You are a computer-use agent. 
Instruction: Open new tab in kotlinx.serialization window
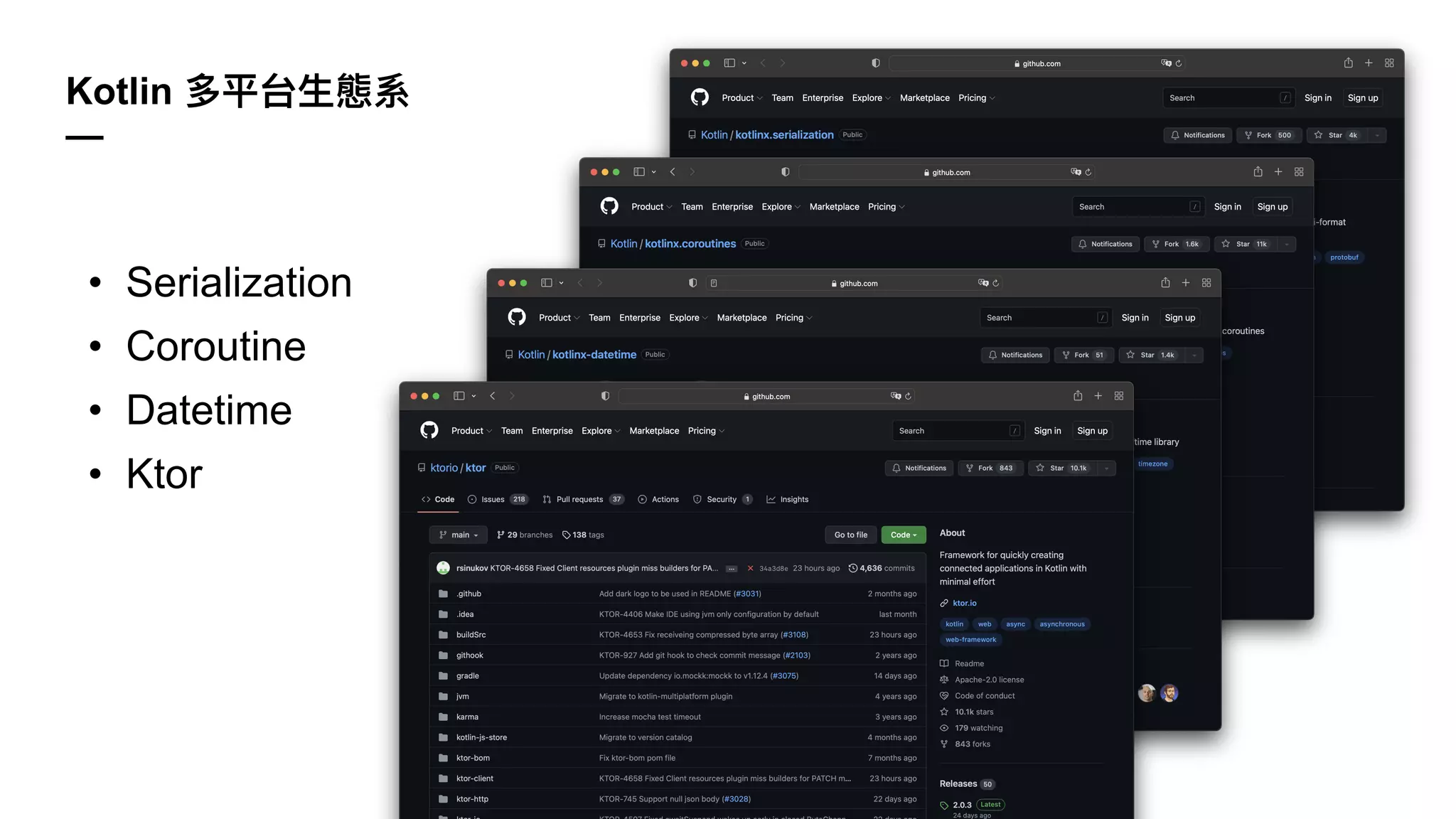[x=1369, y=63]
